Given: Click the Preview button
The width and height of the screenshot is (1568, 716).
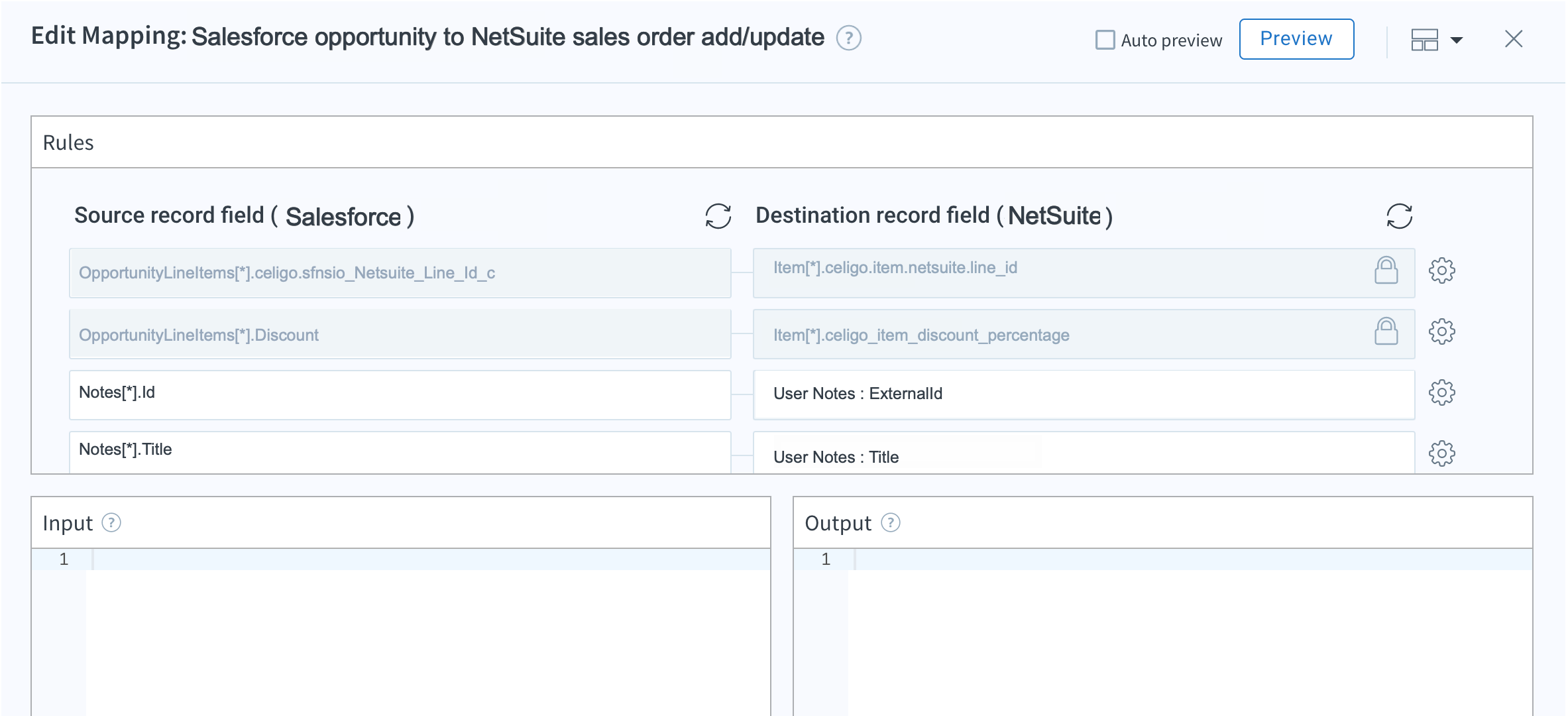Looking at the screenshot, I should point(1296,39).
